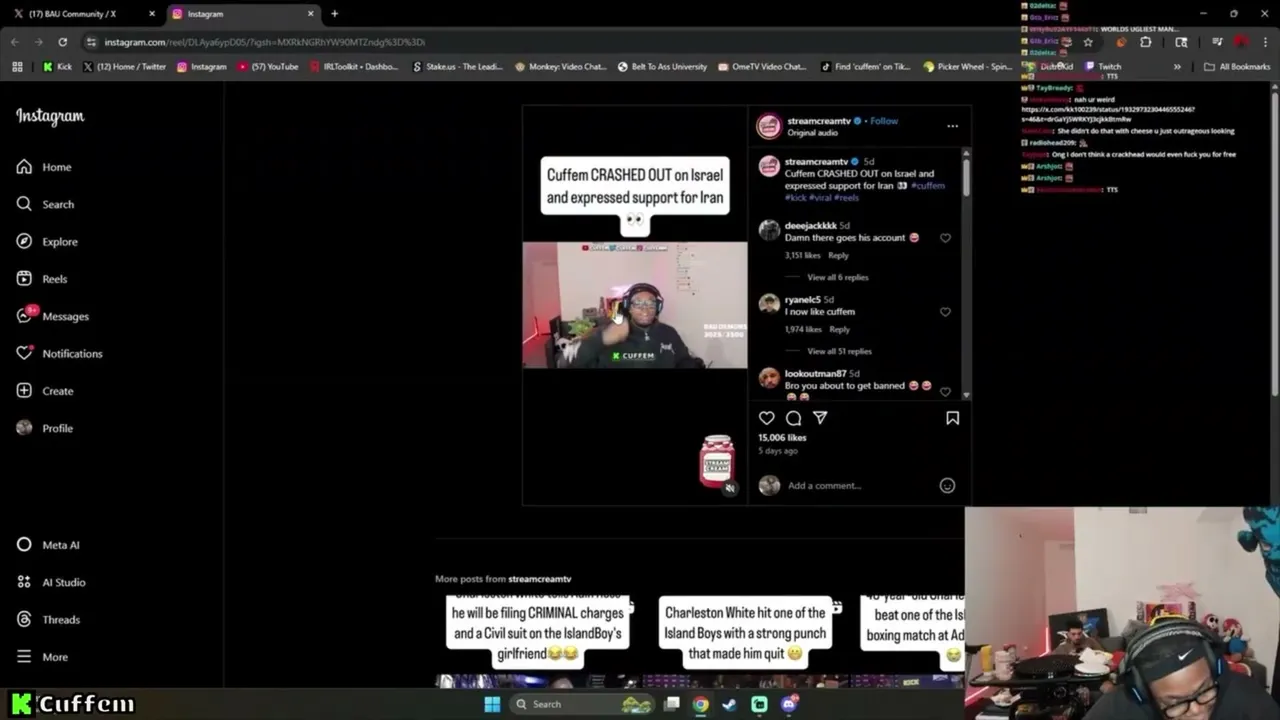The image size is (1280, 720).
Task: Open the browser apps grid icon
Action: [x=17, y=67]
